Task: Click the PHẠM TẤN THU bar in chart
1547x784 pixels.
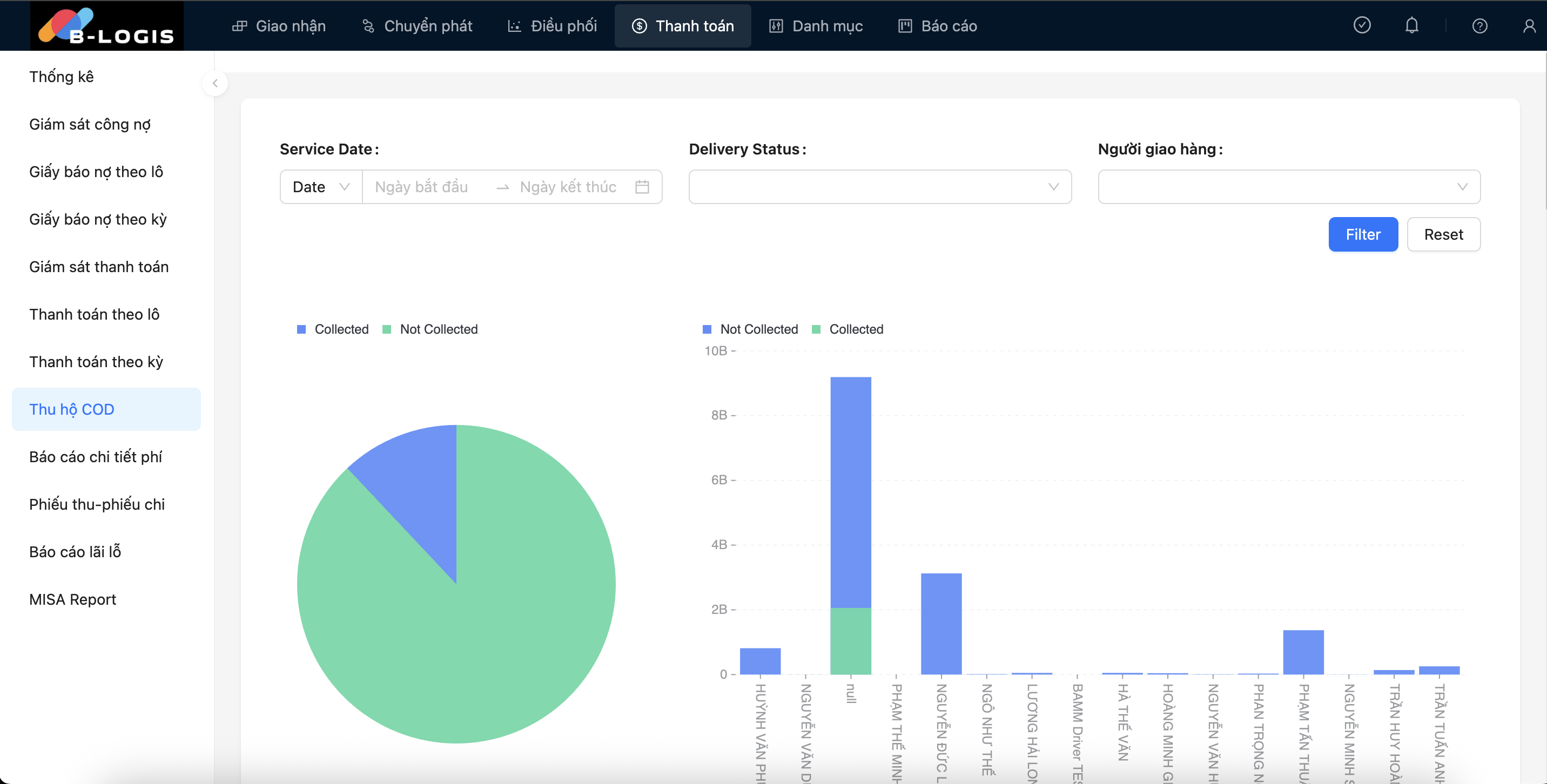Action: click(1304, 652)
